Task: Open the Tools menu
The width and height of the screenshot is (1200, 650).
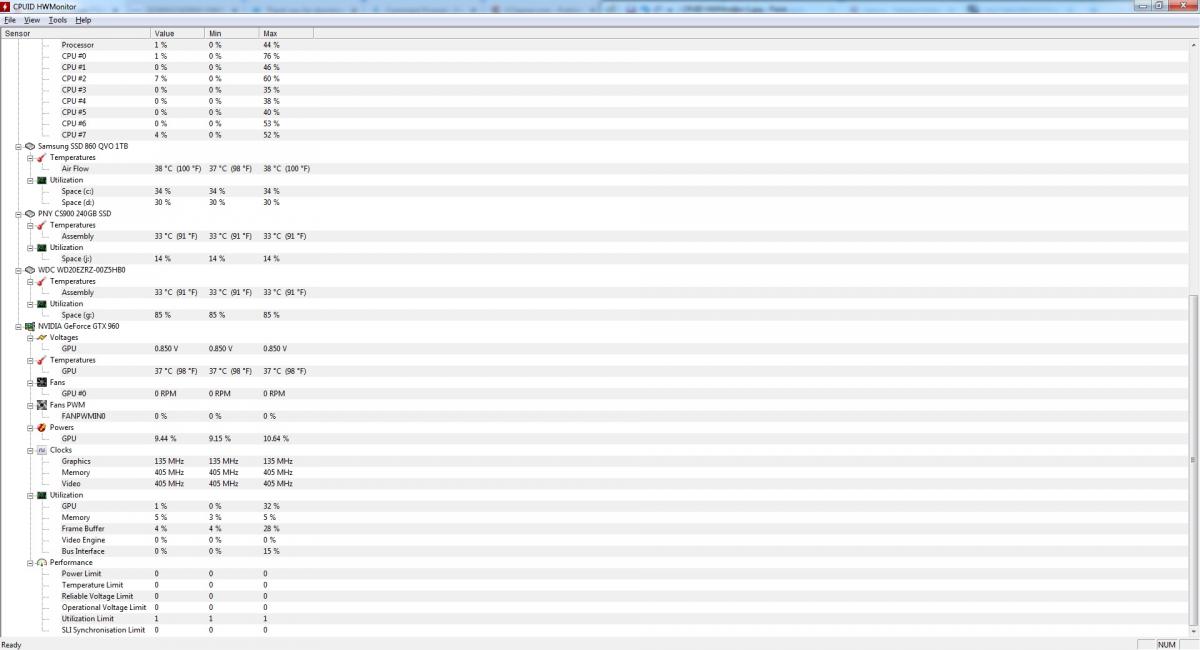Action: (x=58, y=20)
